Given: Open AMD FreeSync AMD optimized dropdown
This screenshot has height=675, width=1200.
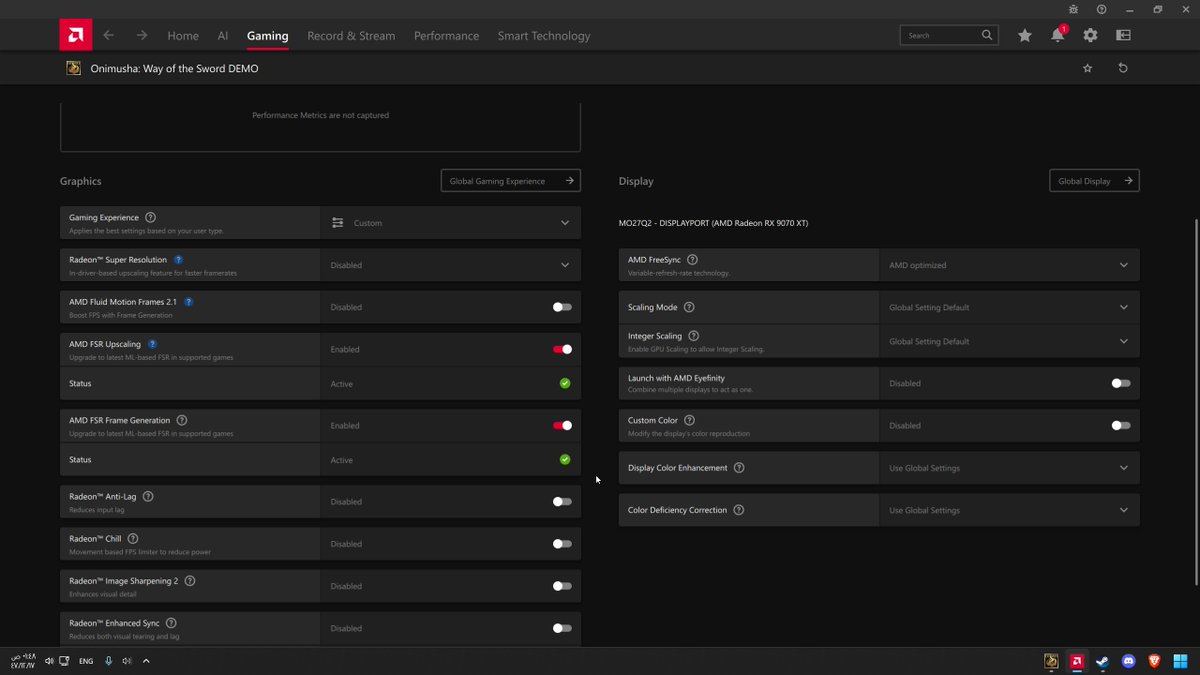Looking at the screenshot, I should (x=1009, y=265).
